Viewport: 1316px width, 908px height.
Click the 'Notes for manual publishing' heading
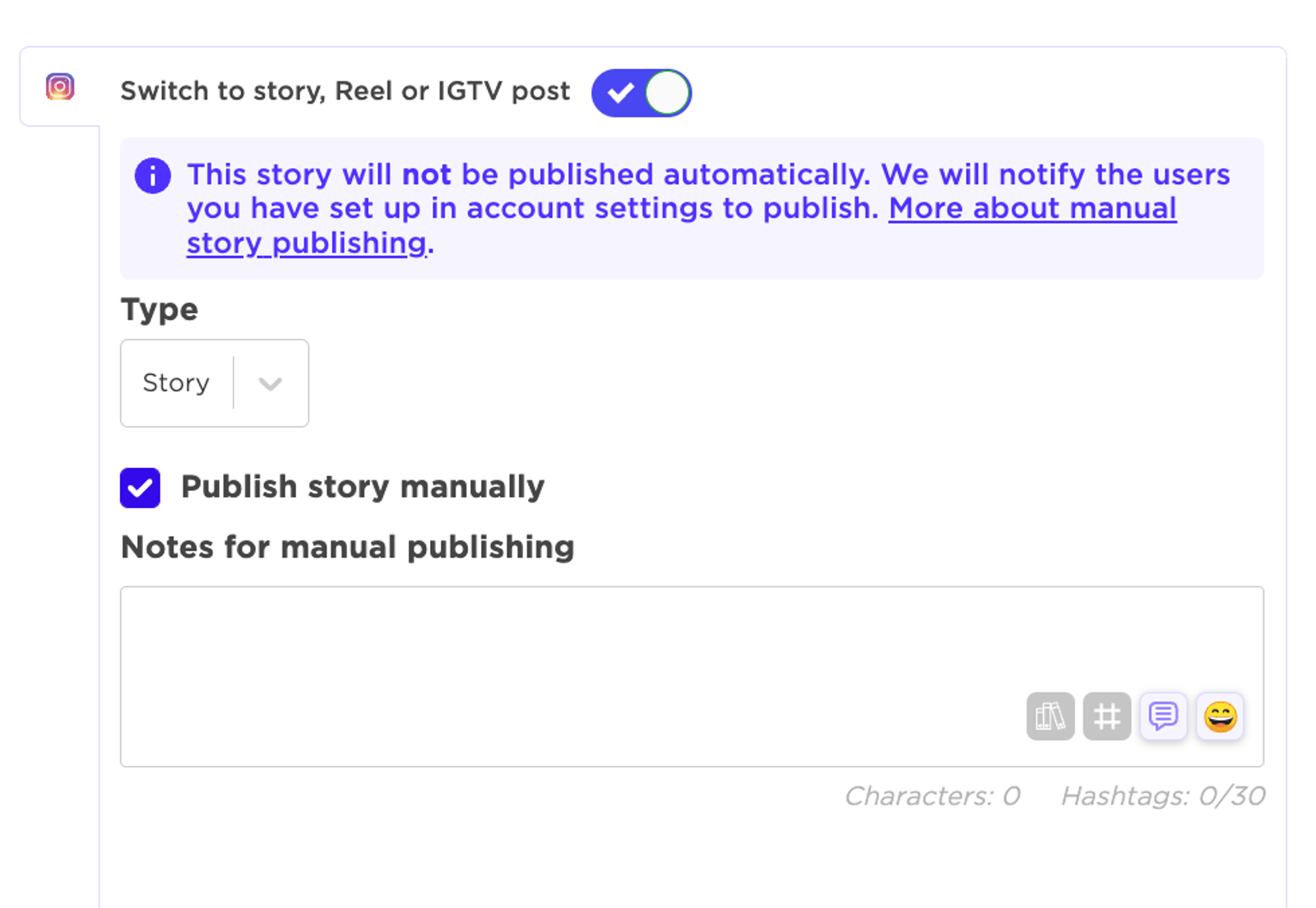pos(348,548)
